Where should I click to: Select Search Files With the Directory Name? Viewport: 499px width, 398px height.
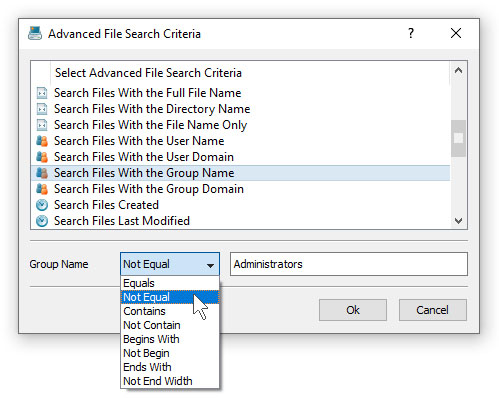240,109
